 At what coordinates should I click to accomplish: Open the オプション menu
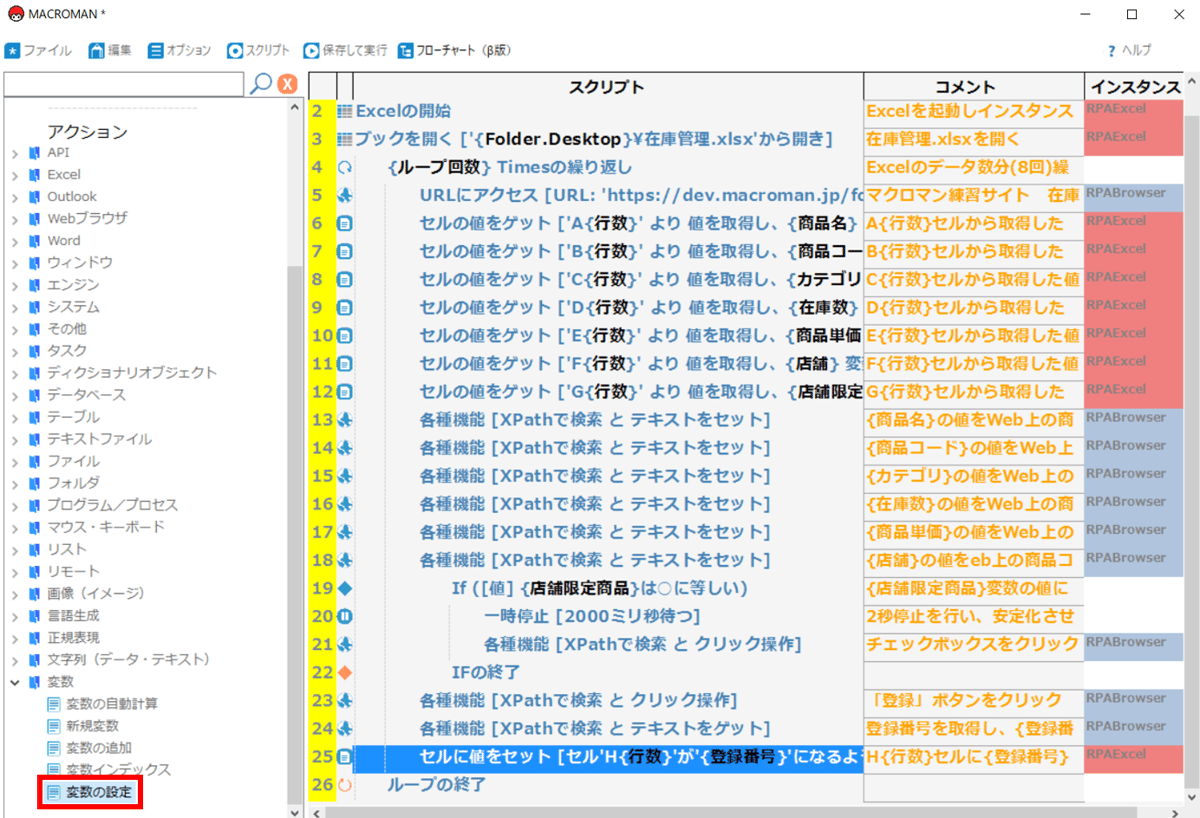coord(180,50)
